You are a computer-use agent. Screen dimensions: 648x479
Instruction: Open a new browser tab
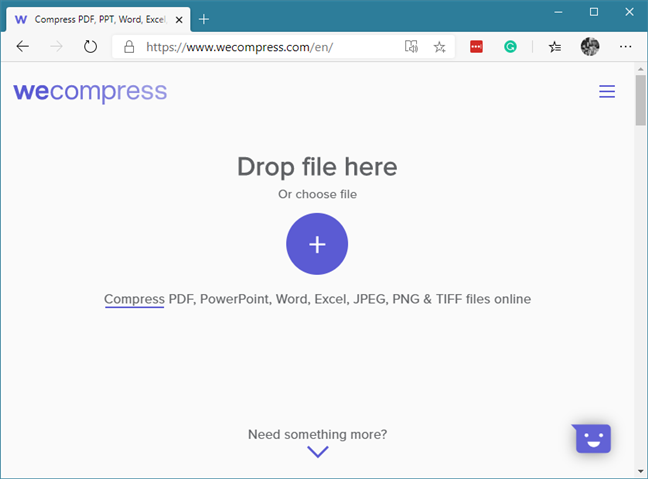pos(204,19)
